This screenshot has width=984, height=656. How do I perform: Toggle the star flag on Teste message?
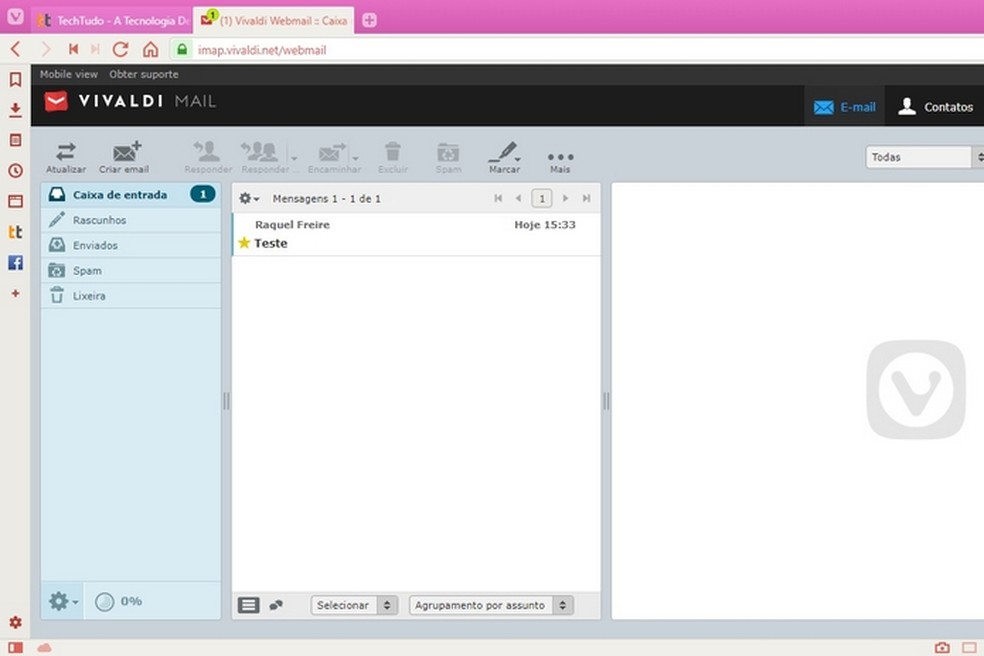click(244, 242)
